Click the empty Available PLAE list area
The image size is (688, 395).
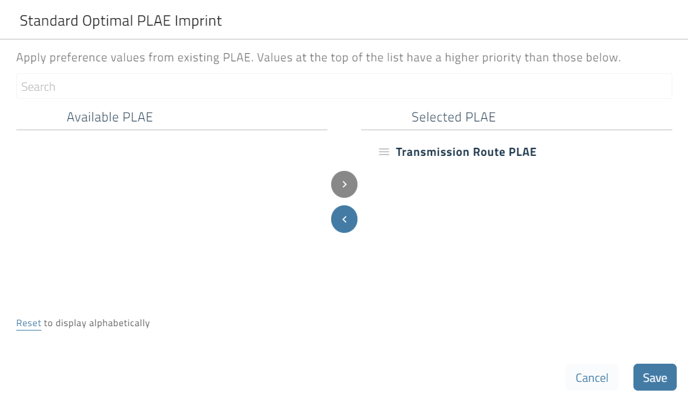coord(172,215)
